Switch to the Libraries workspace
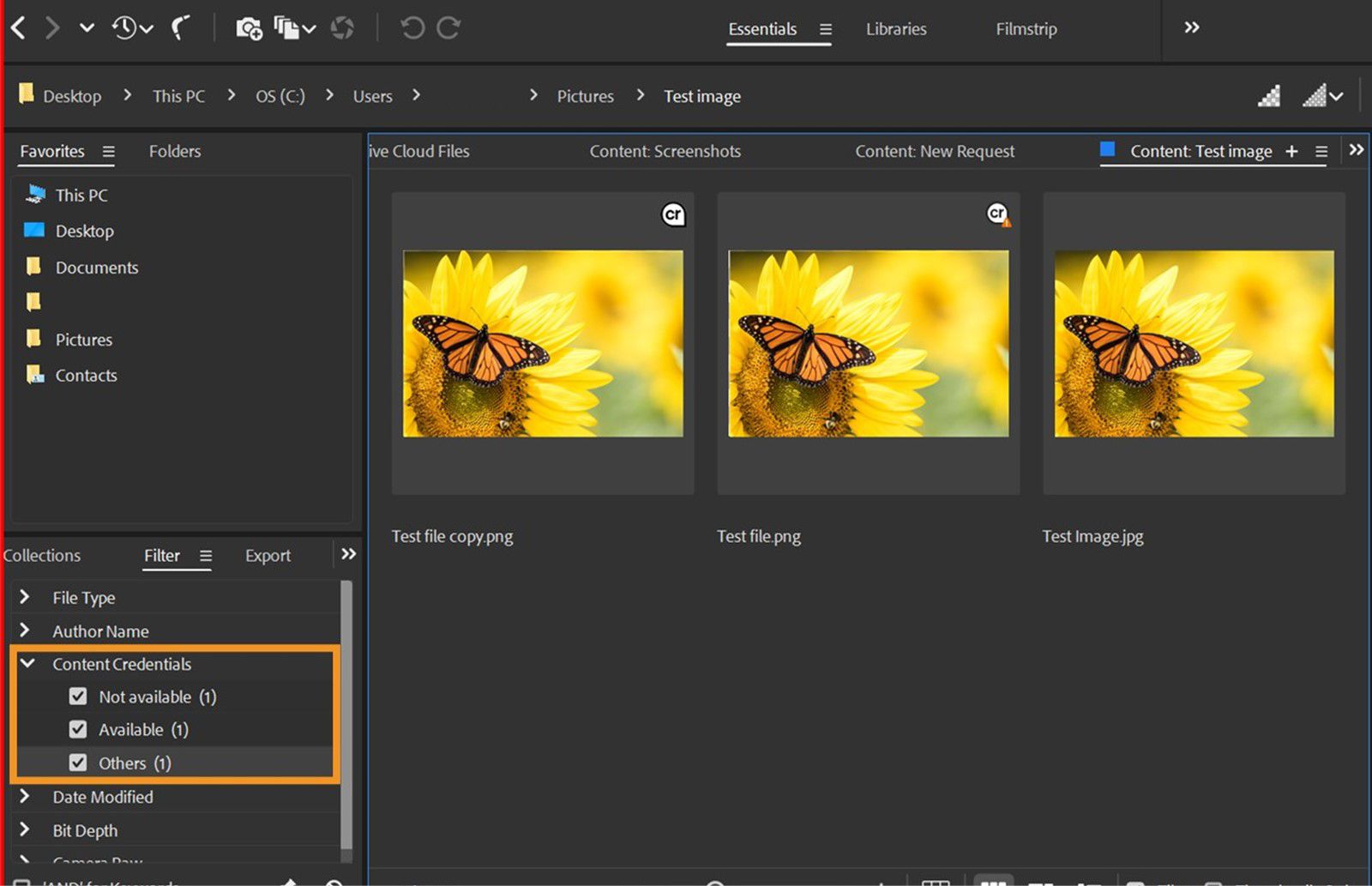Image resolution: width=1372 pixels, height=886 pixels. (896, 29)
